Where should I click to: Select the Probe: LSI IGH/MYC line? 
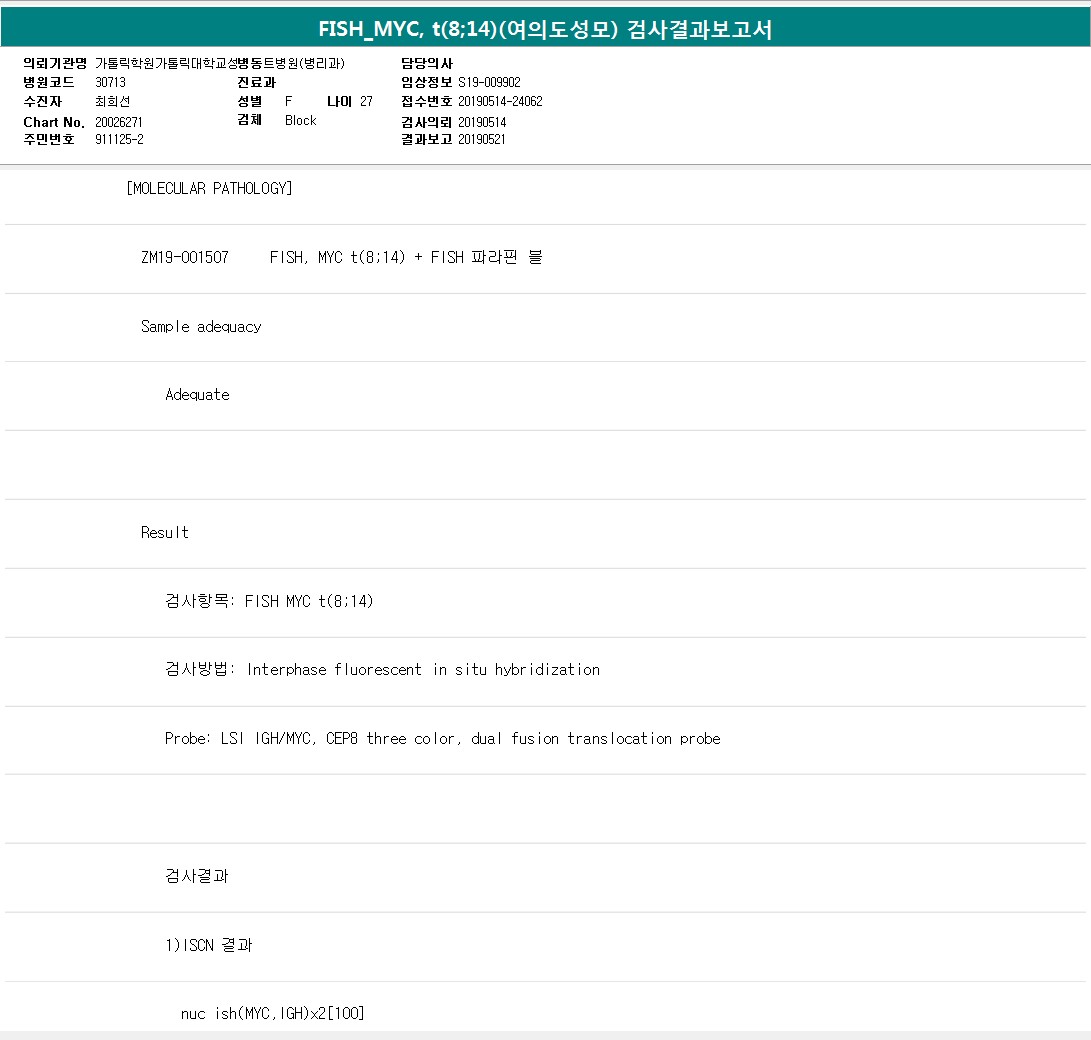[443, 738]
